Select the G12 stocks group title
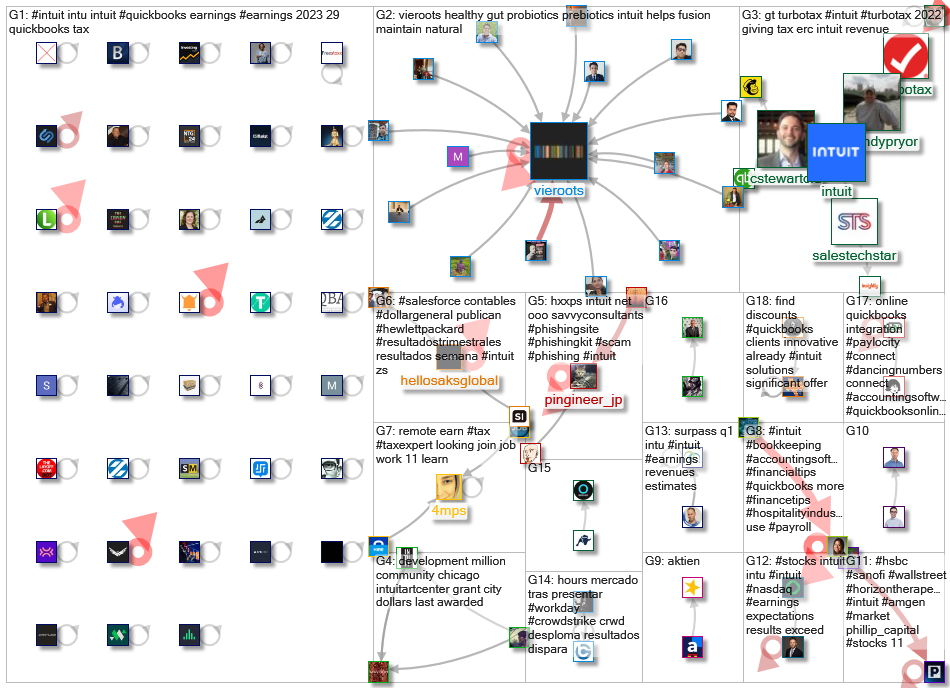 click(794, 595)
